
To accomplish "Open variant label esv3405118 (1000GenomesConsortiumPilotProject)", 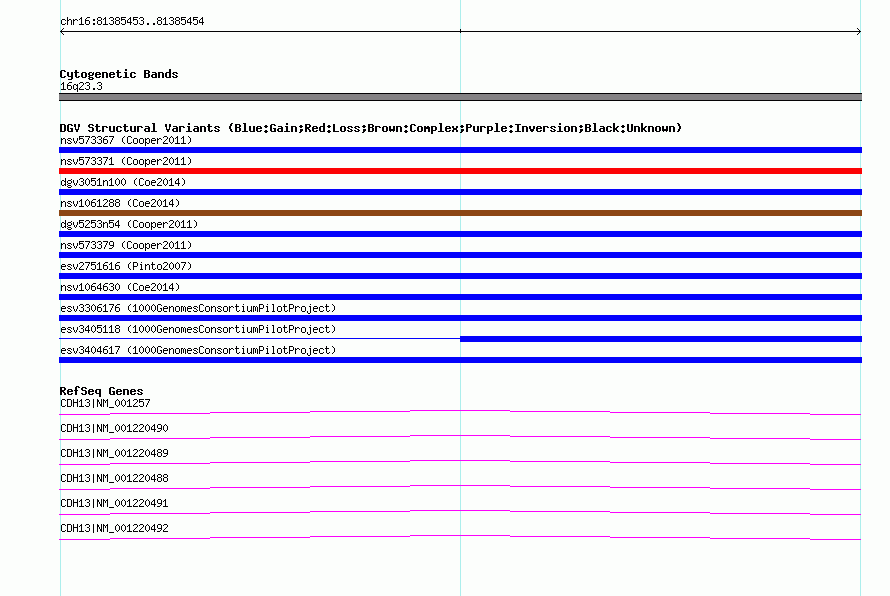I will tap(198, 329).
